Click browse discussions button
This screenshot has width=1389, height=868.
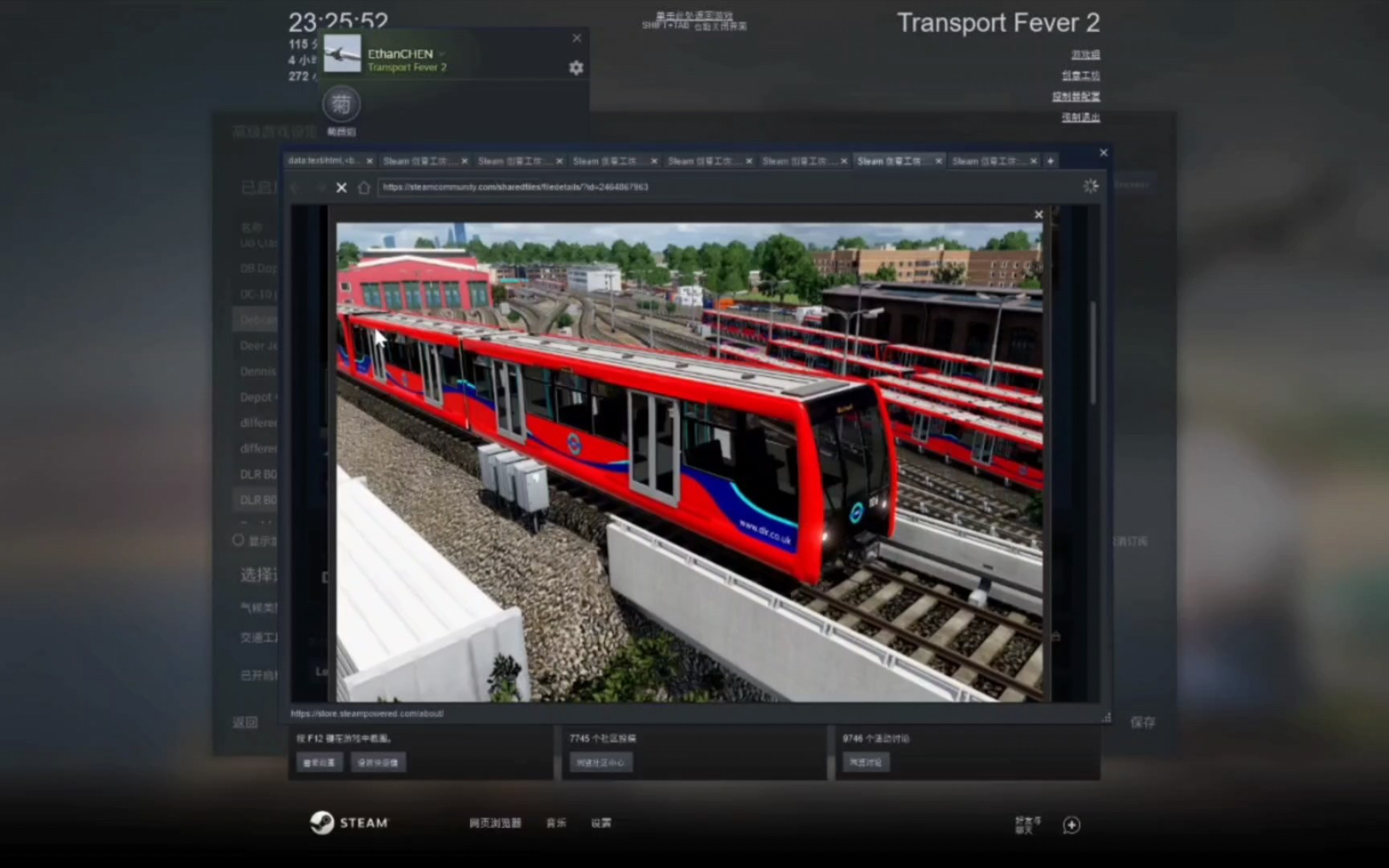pos(866,762)
